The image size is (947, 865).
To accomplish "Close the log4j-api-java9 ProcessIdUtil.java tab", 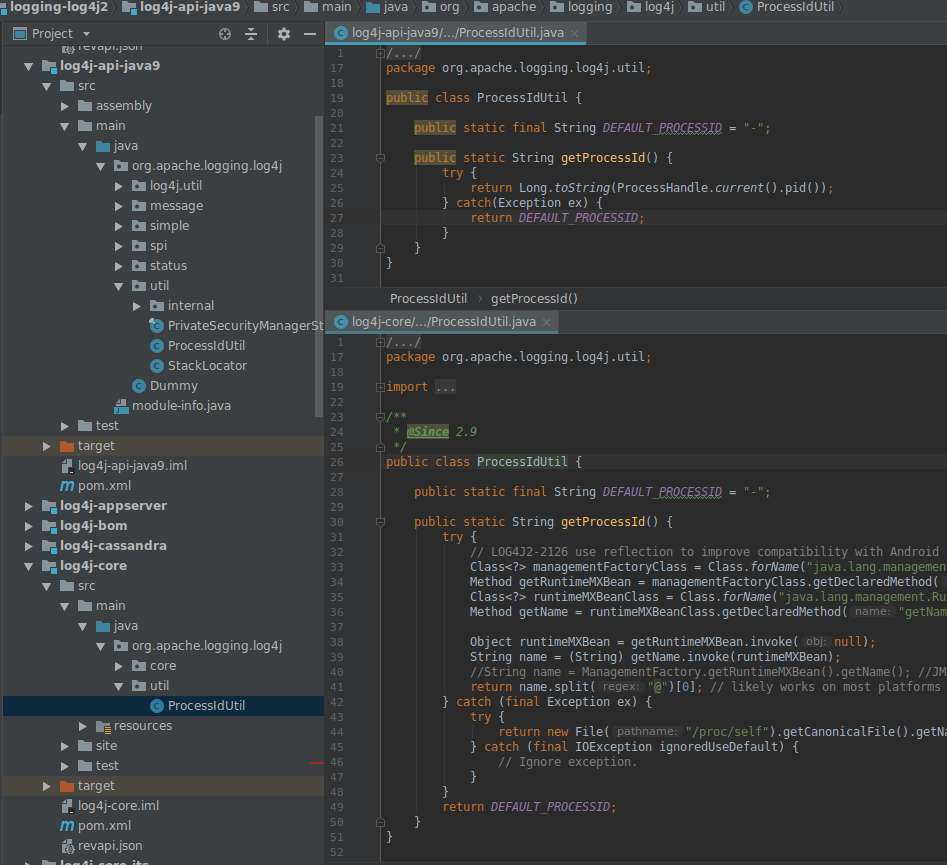I will tap(574, 33).
